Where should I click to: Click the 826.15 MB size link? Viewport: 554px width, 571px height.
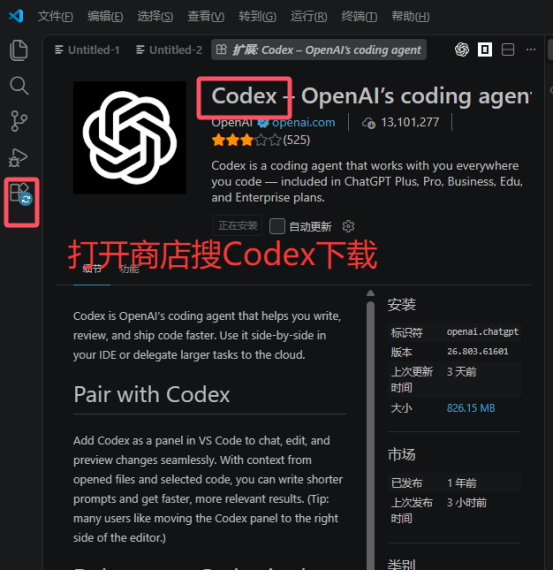[x=471, y=408]
